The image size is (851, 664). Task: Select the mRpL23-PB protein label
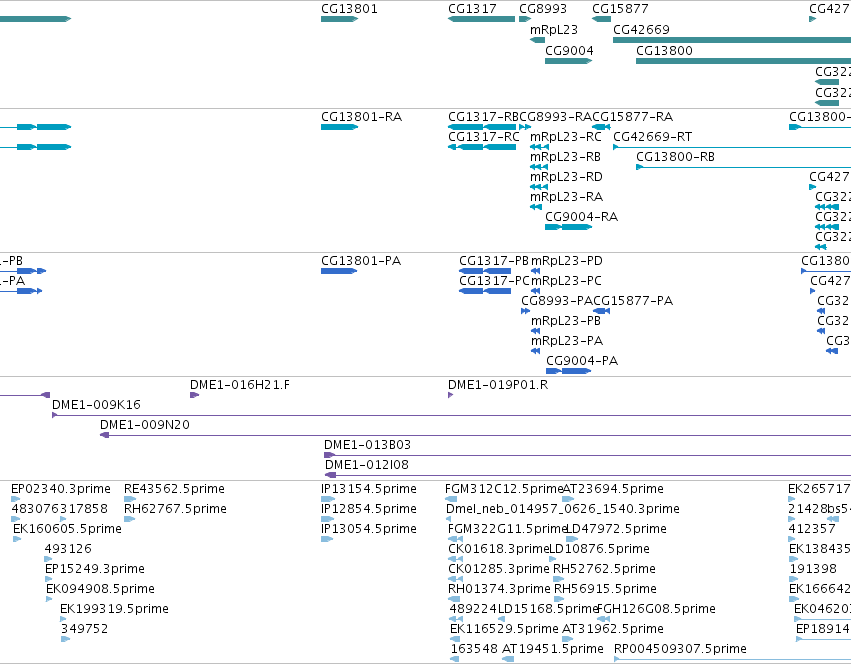[x=566, y=321]
